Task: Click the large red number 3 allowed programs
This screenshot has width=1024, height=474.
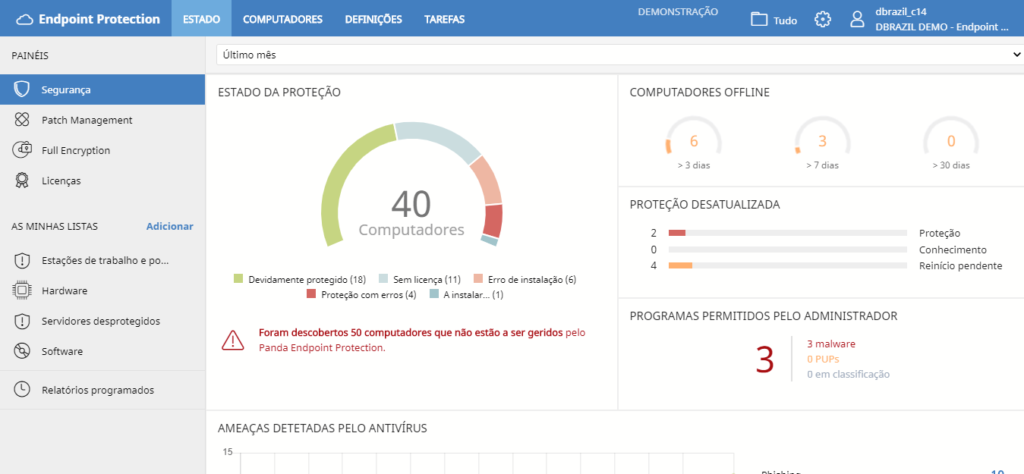Action: click(765, 360)
